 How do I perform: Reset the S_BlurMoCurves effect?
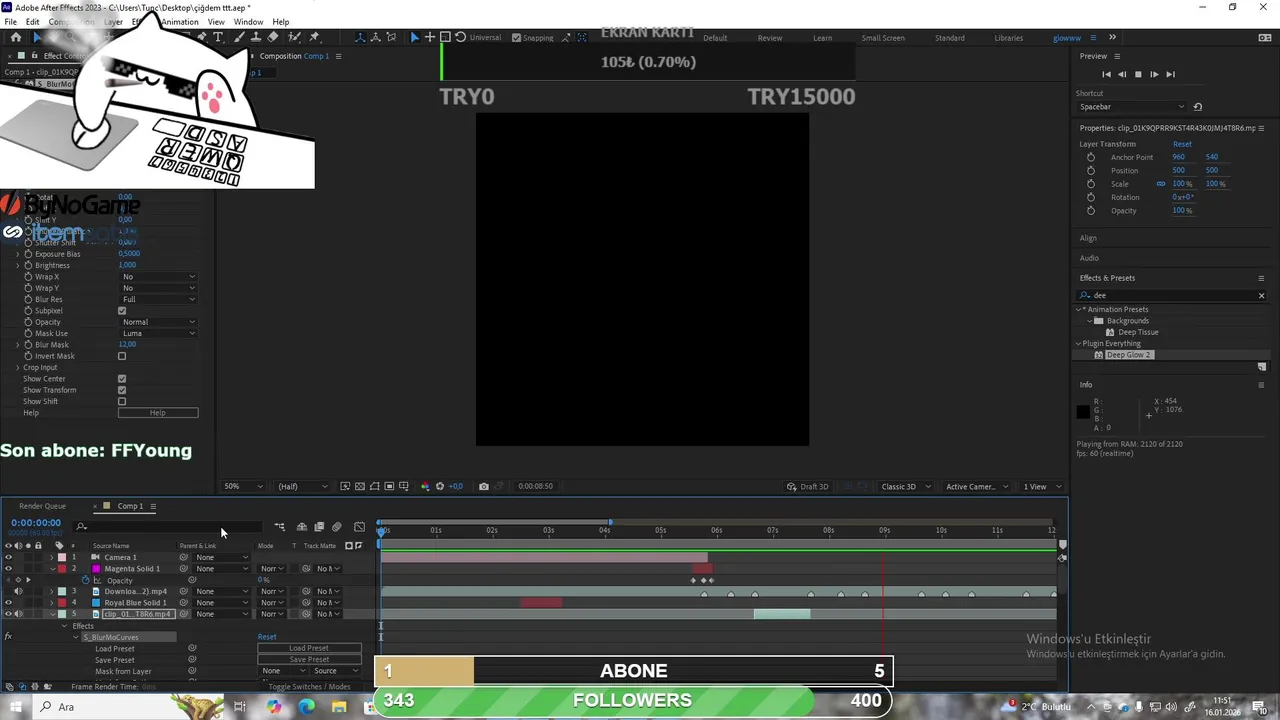coord(267,637)
